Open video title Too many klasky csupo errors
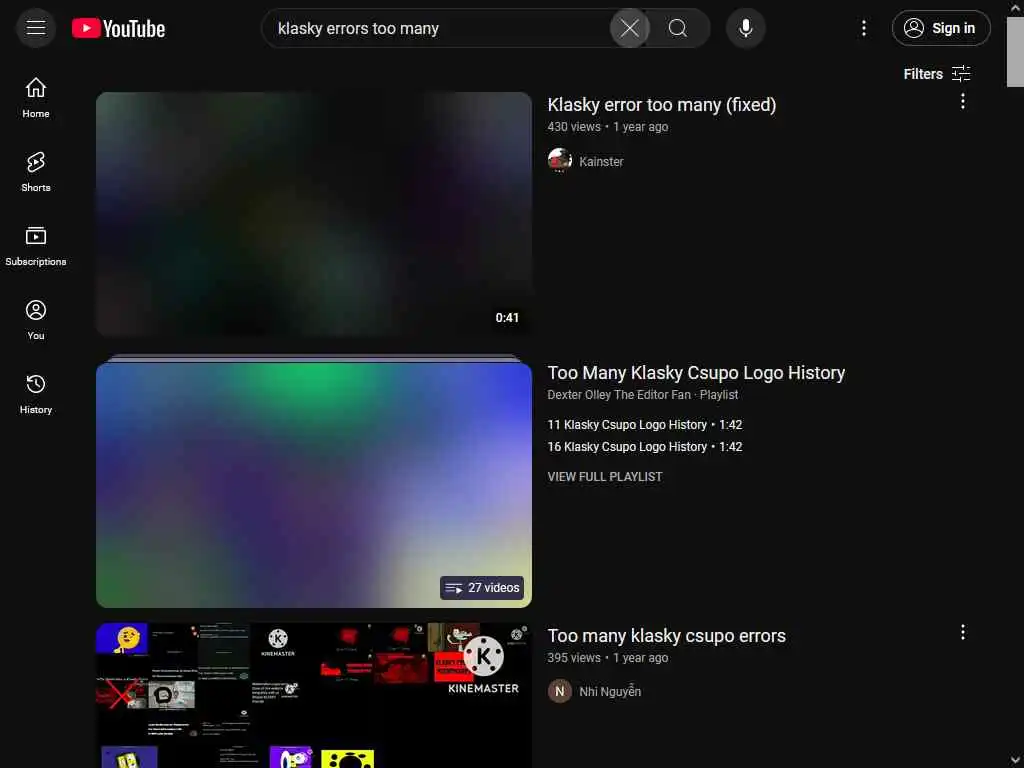This screenshot has height=768, width=1024. click(x=666, y=635)
